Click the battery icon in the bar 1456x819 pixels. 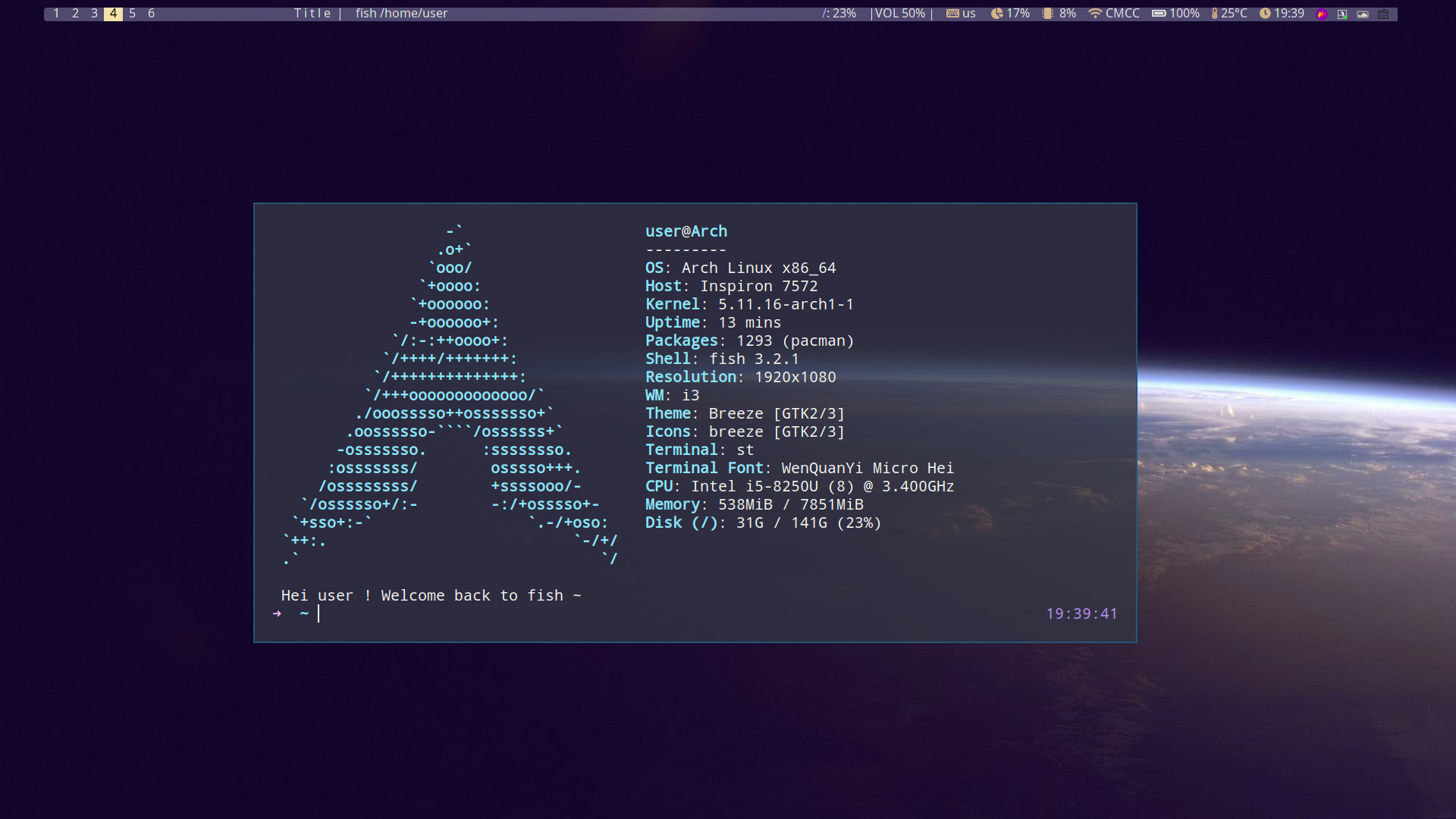click(x=1159, y=14)
